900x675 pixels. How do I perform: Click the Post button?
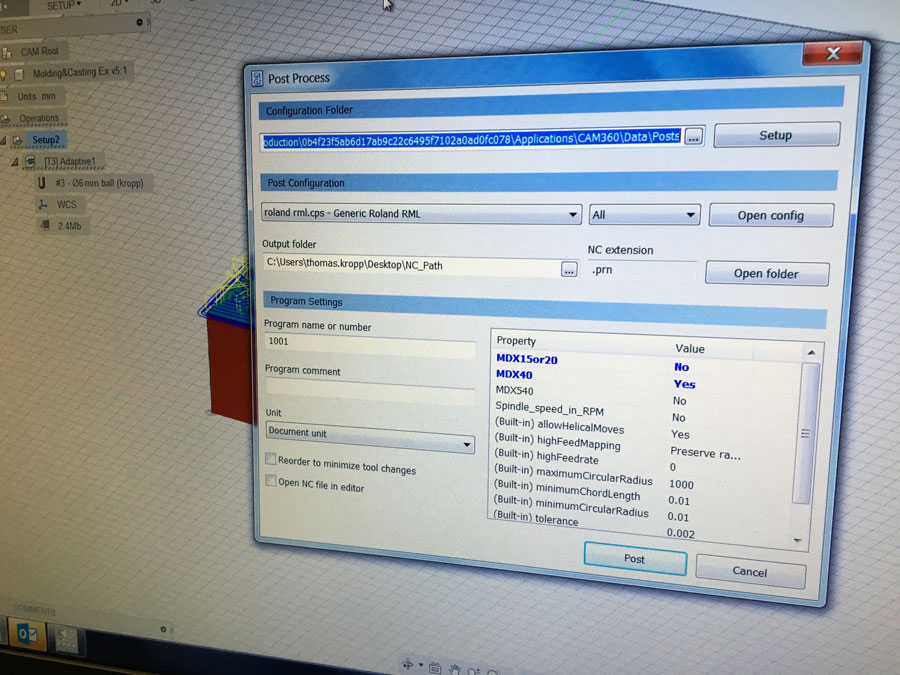635,558
